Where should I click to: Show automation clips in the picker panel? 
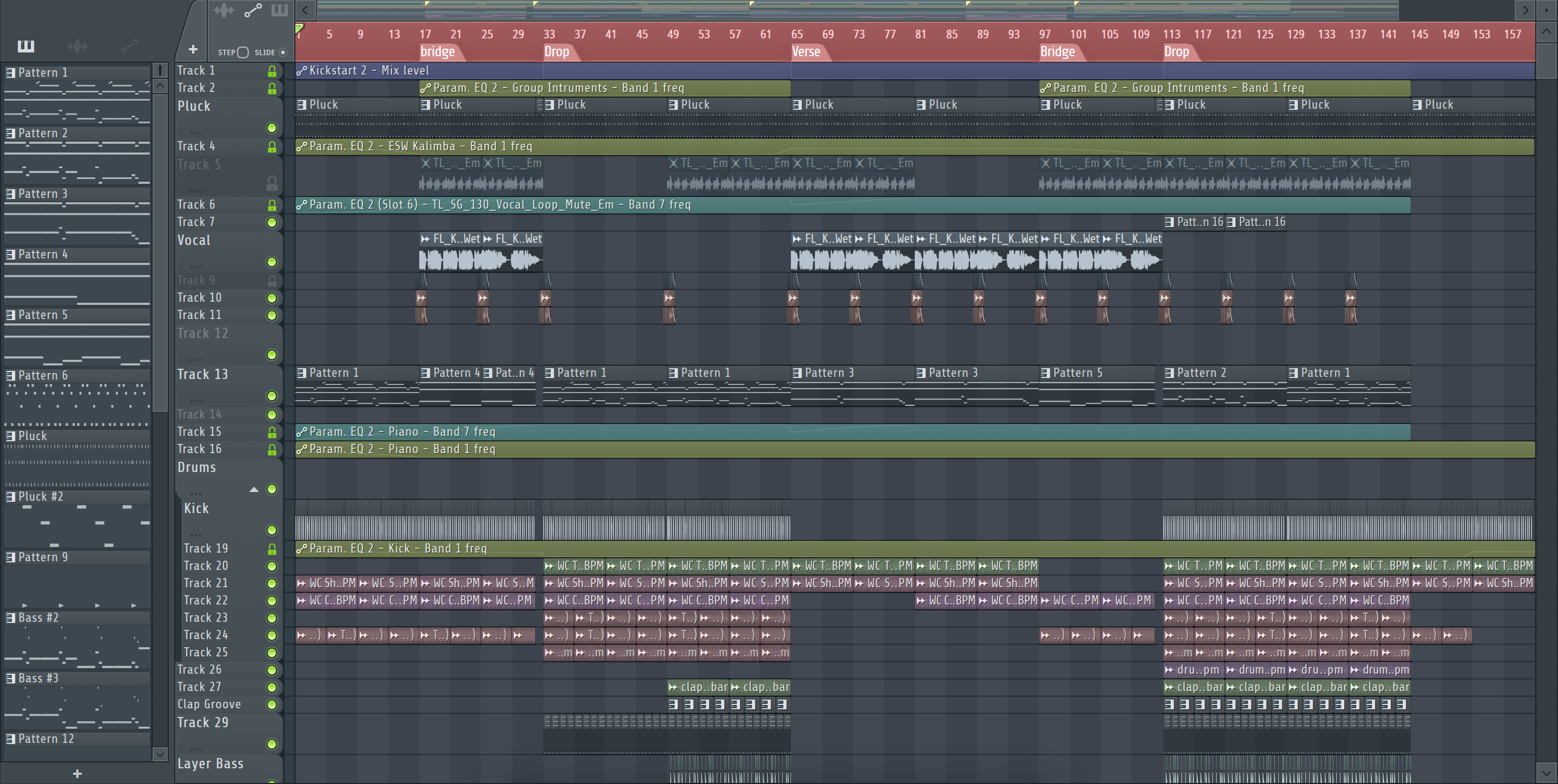click(x=129, y=46)
